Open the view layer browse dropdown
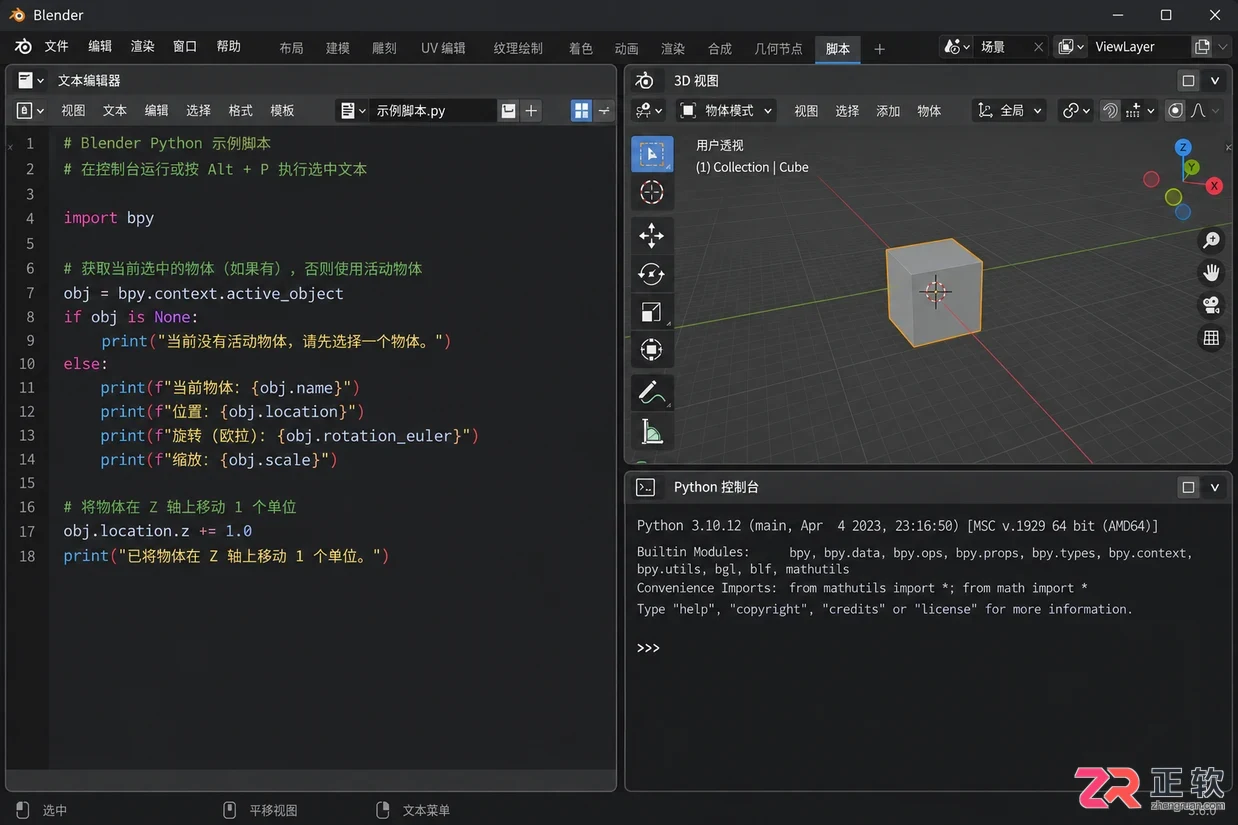Image resolution: width=1238 pixels, height=825 pixels. [x=1071, y=47]
